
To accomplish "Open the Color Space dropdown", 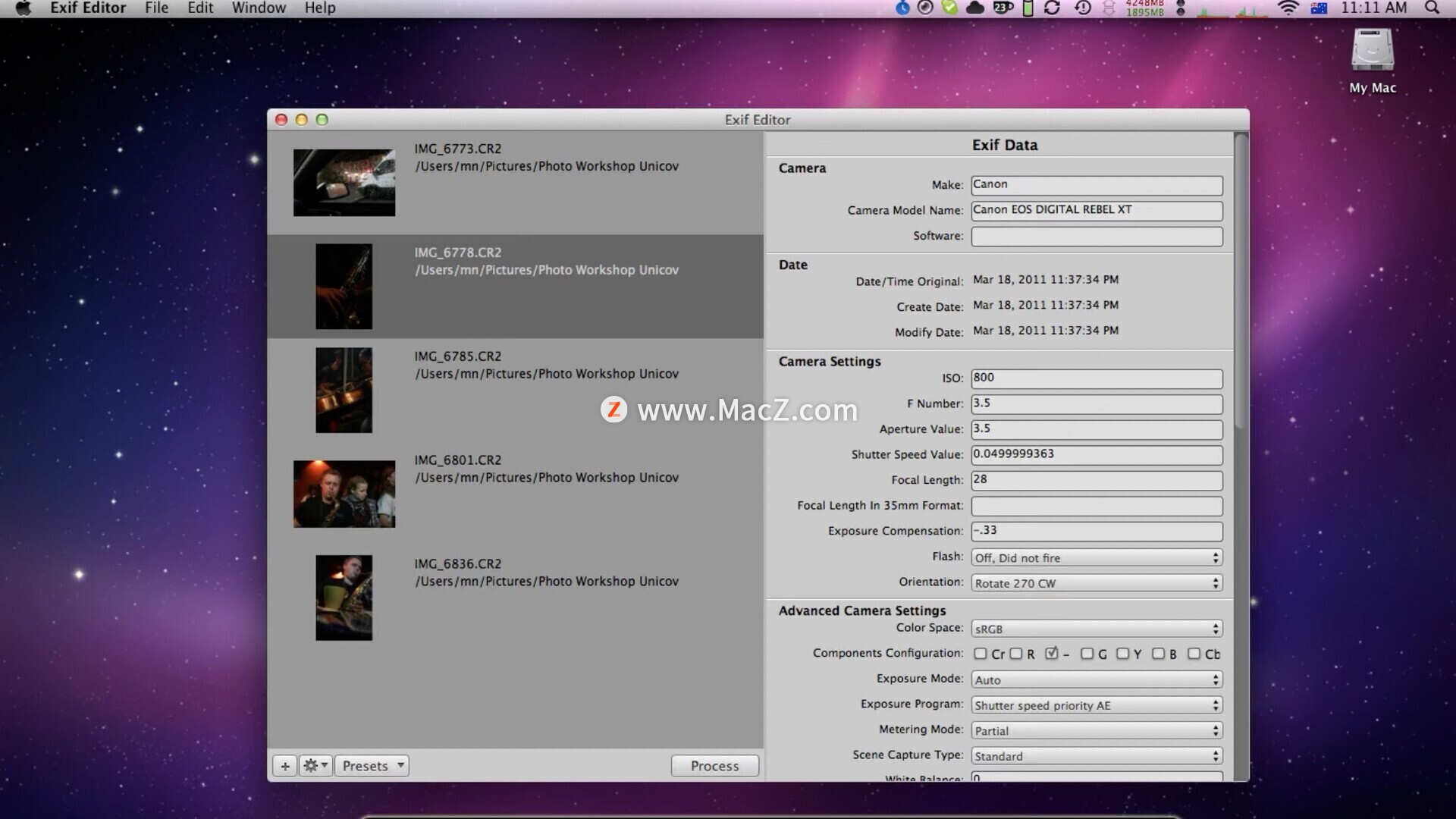I will 1097,629.
